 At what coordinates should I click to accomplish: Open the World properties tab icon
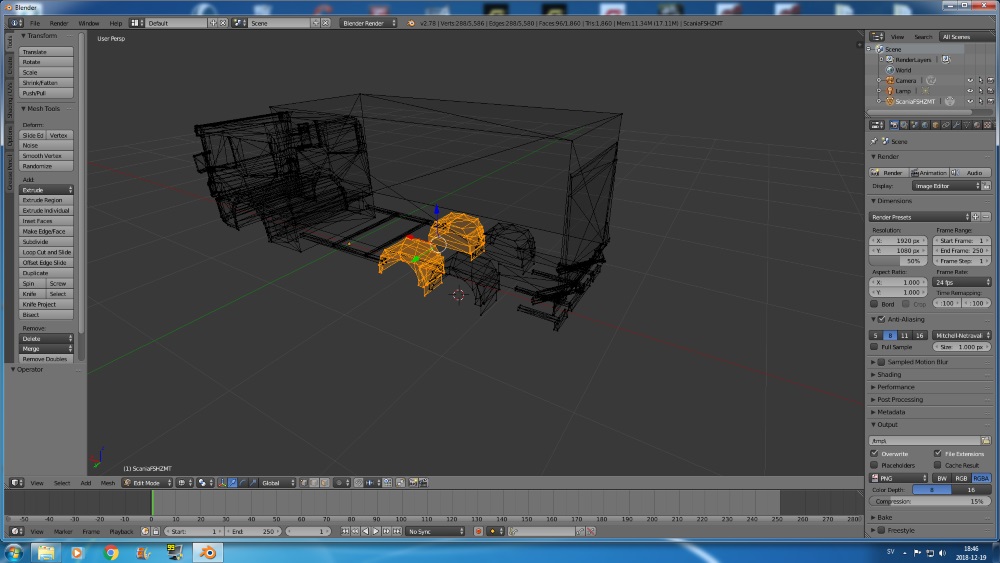click(x=925, y=125)
